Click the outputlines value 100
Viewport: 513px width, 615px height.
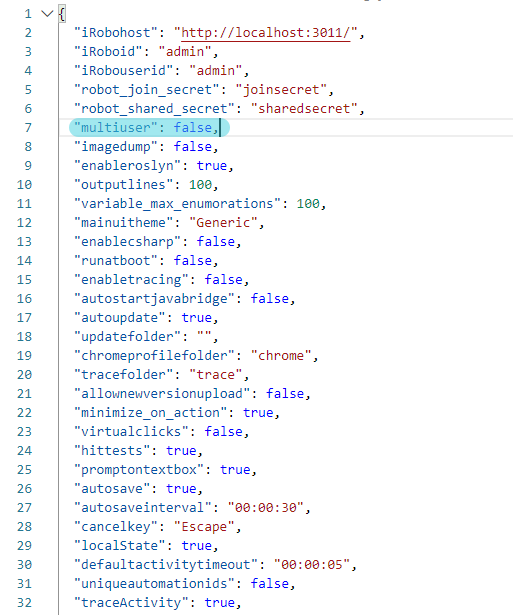click(x=200, y=185)
